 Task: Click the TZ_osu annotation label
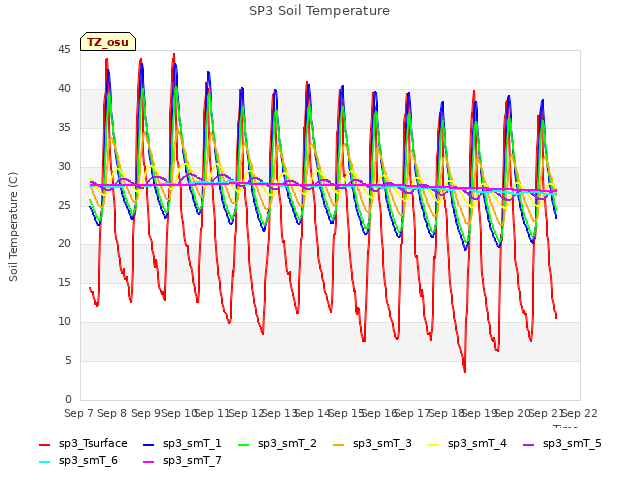108,42
